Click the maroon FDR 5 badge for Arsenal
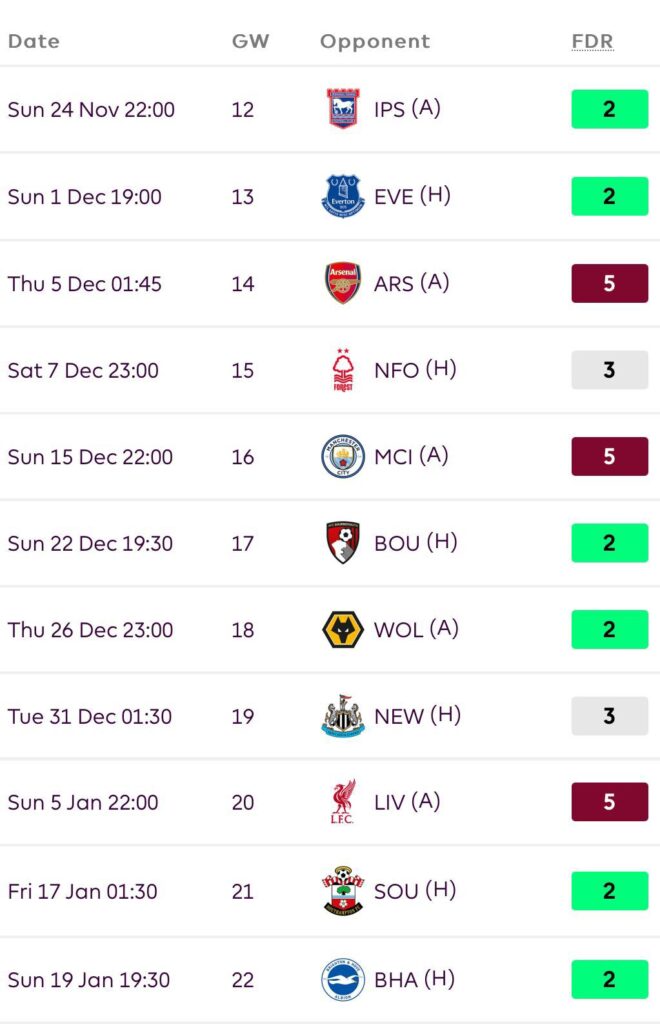Image resolution: width=660 pixels, height=1024 pixels. [609, 283]
